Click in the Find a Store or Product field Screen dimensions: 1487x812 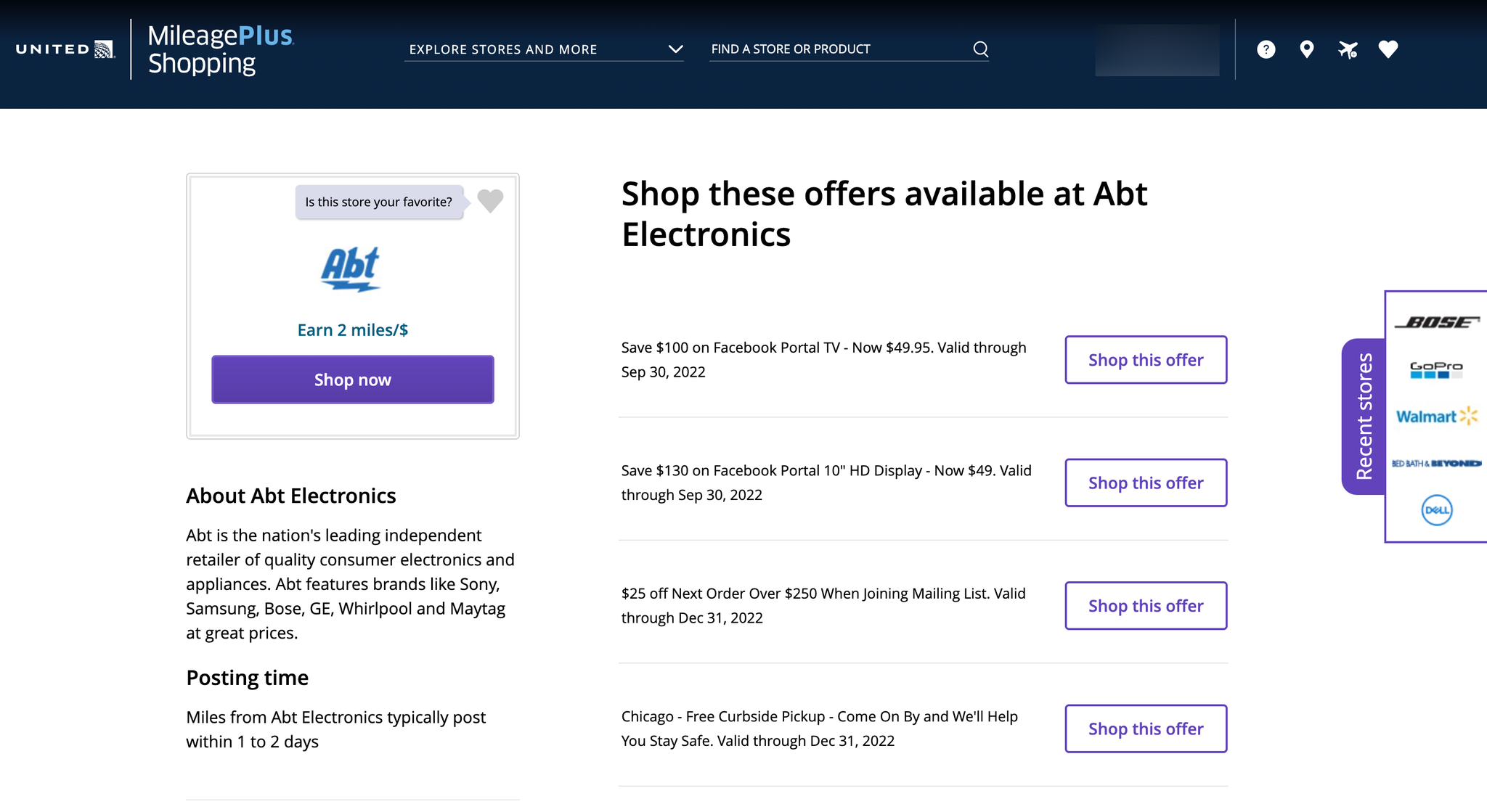point(799,49)
